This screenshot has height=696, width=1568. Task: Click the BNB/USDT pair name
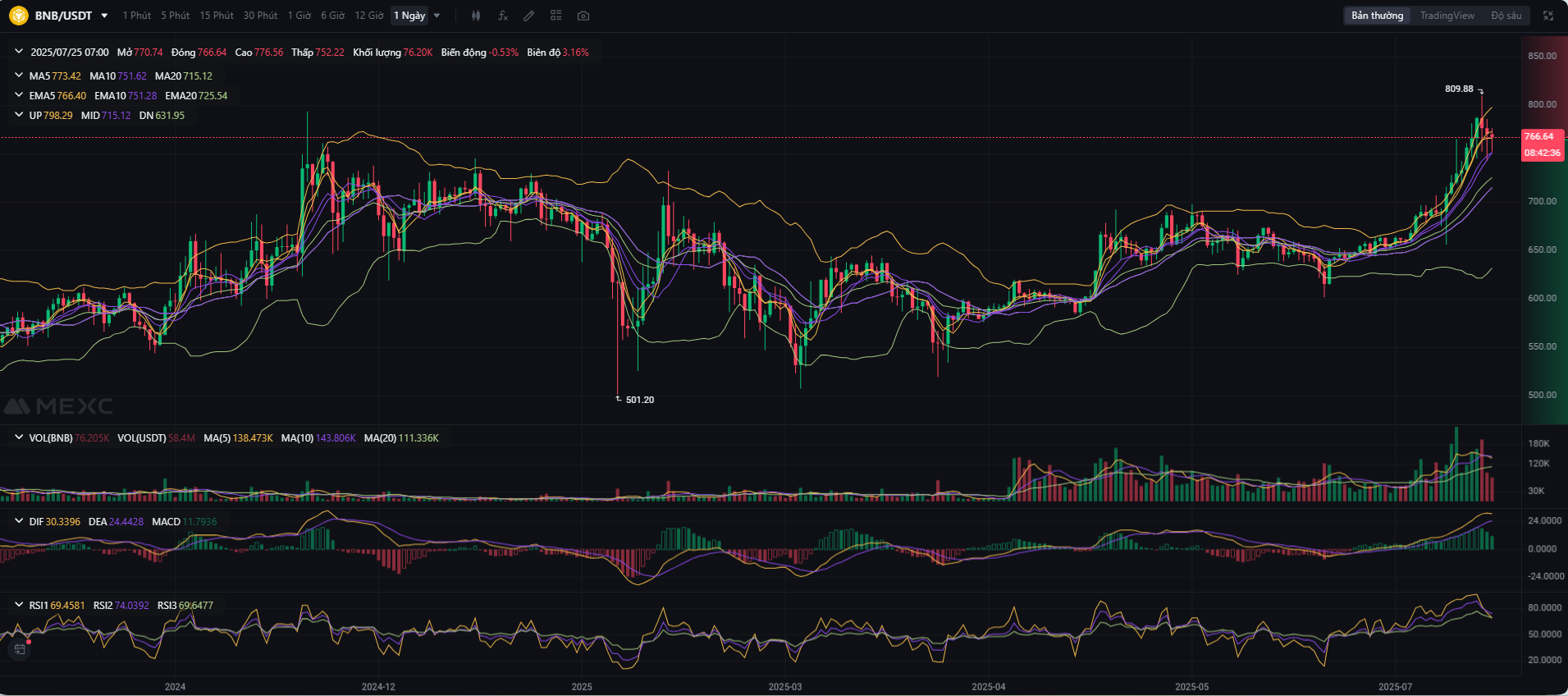click(63, 16)
